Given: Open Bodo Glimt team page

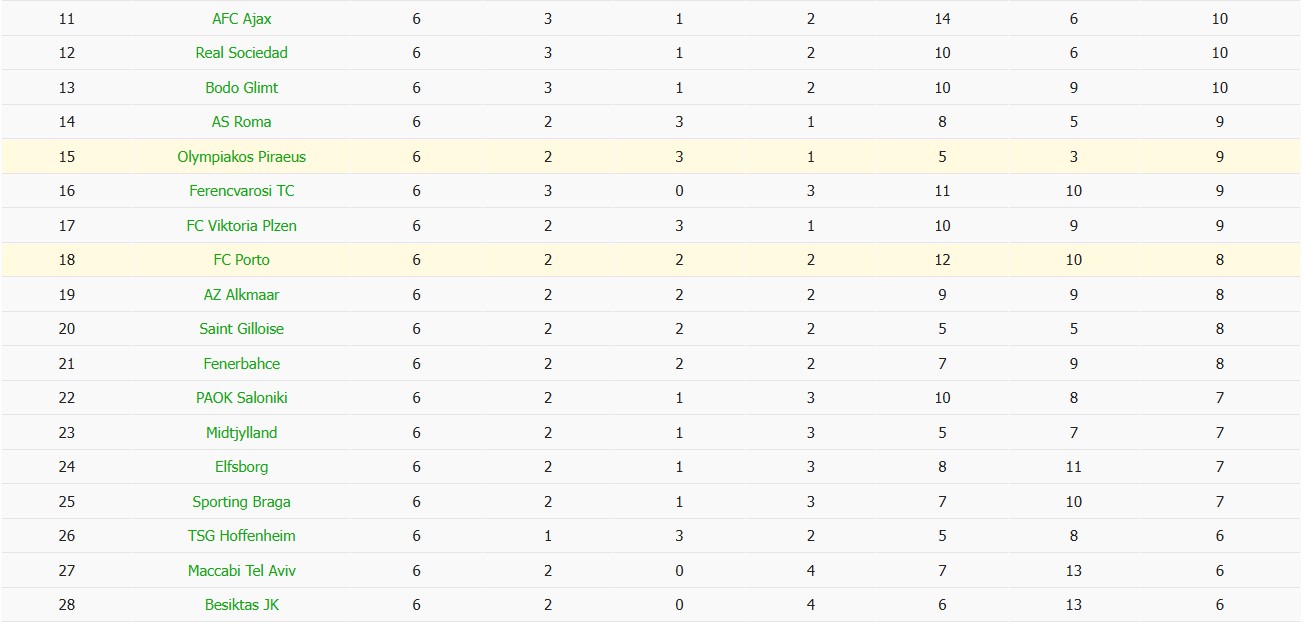Looking at the screenshot, I should click(x=242, y=88).
